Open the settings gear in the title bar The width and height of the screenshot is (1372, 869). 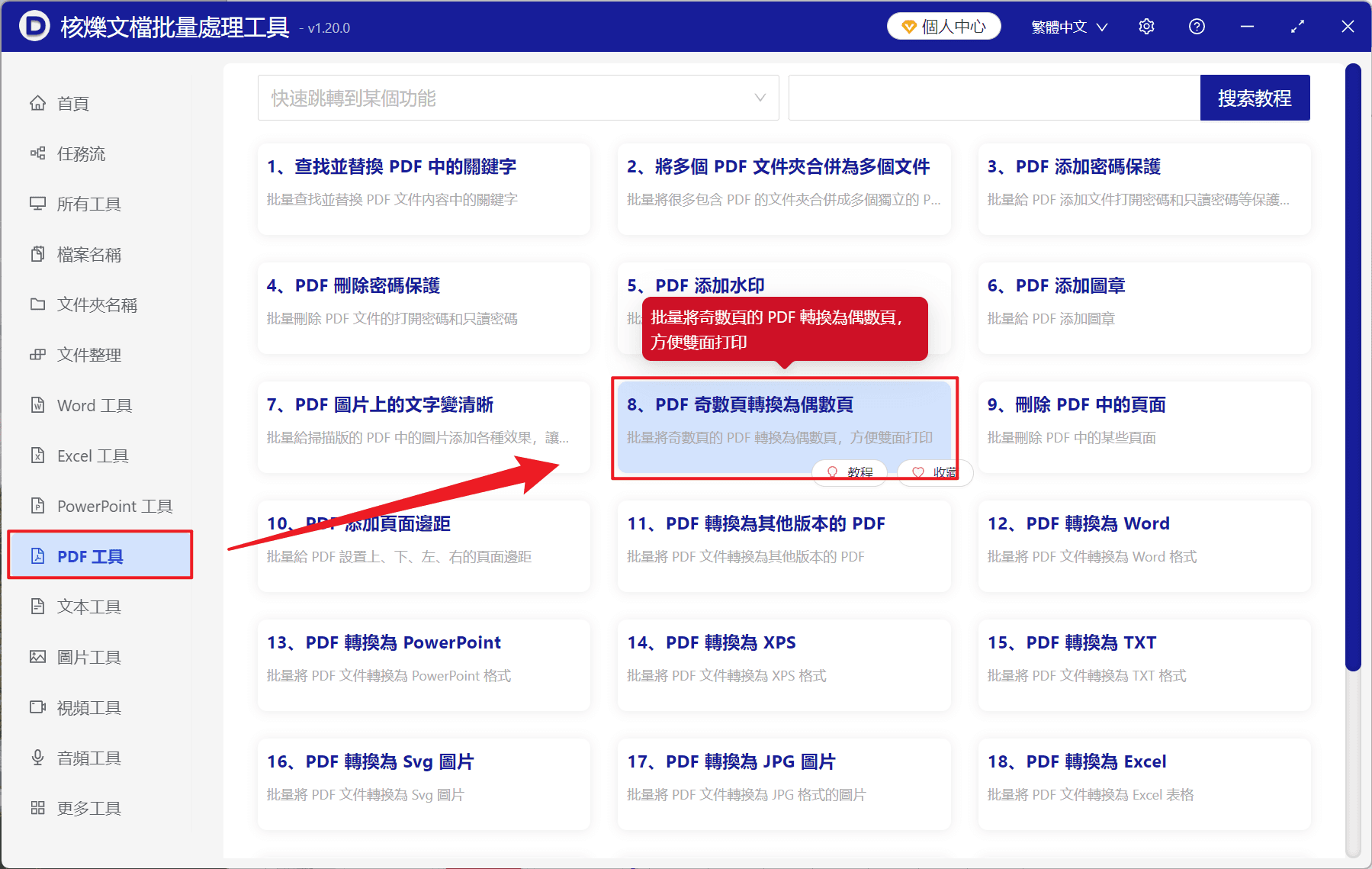(1146, 26)
